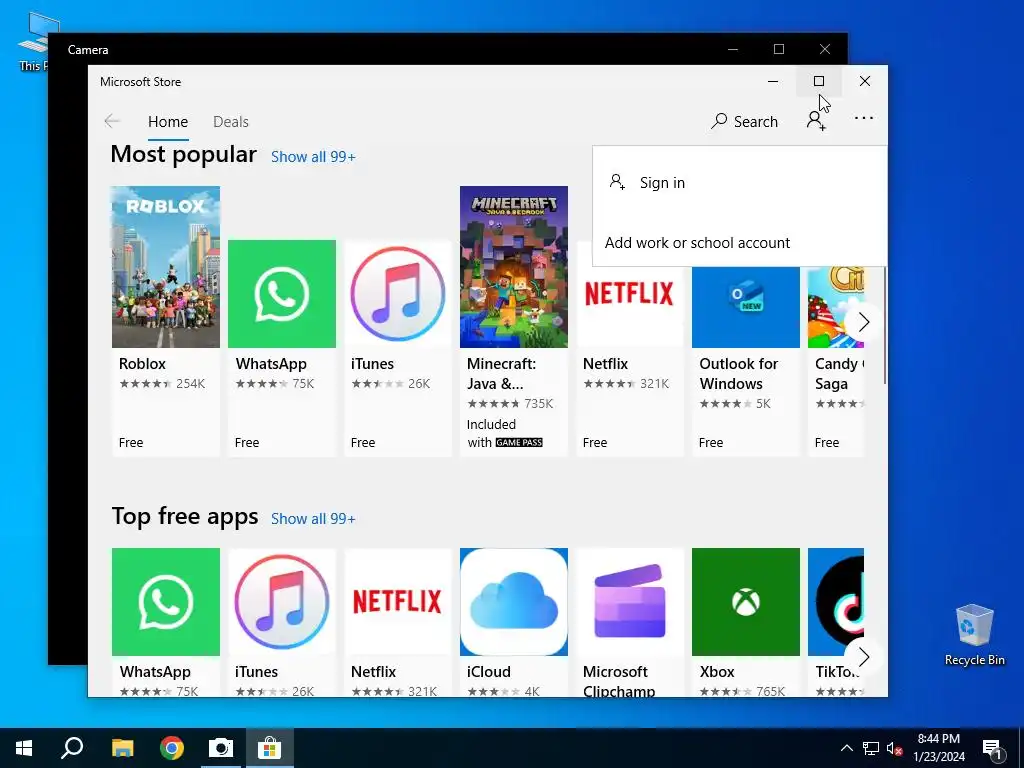Open the Windows Start menu
The height and width of the screenshot is (768, 1024).
click(24, 748)
